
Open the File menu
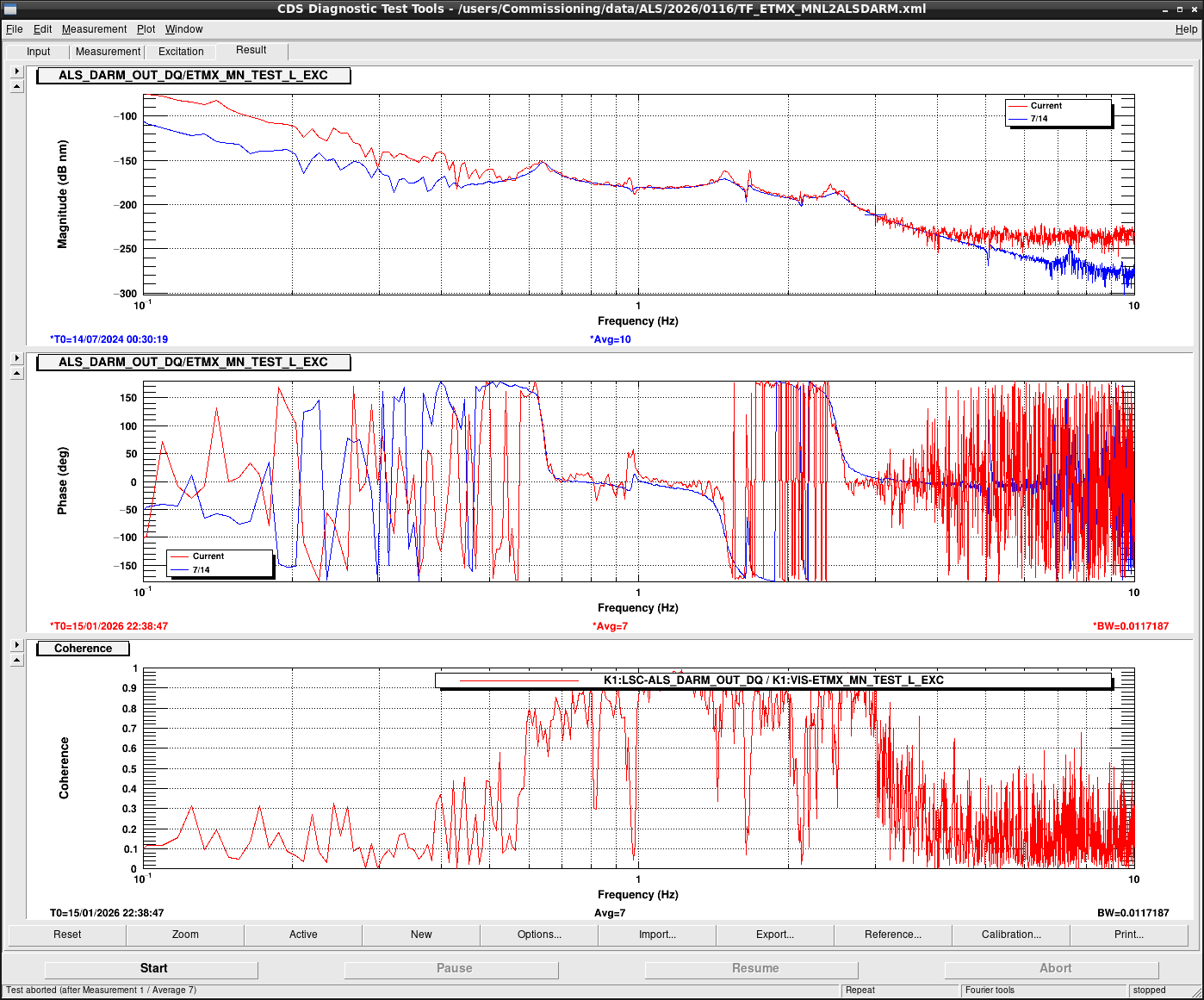(x=15, y=29)
